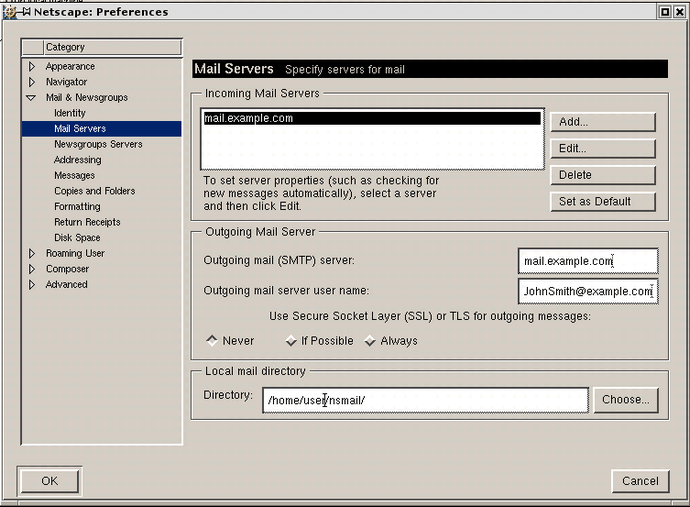Image resolution: width=690 pixels, height=507 pixels.
Task: Expand the Roaming User category
Action: [x=32, y=254]
